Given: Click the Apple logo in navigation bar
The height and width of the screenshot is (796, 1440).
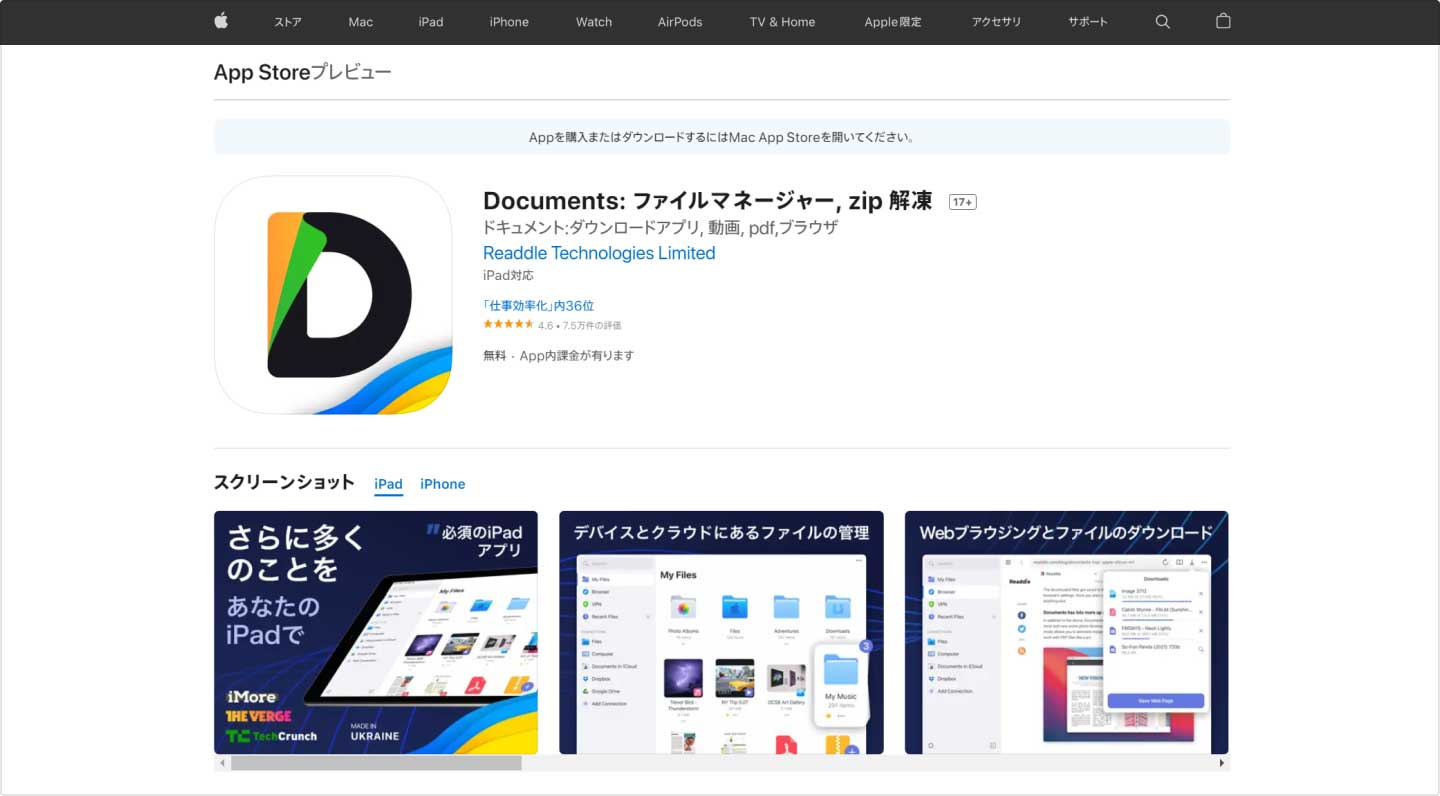Looking at the screenshot, I should (221, 21).
